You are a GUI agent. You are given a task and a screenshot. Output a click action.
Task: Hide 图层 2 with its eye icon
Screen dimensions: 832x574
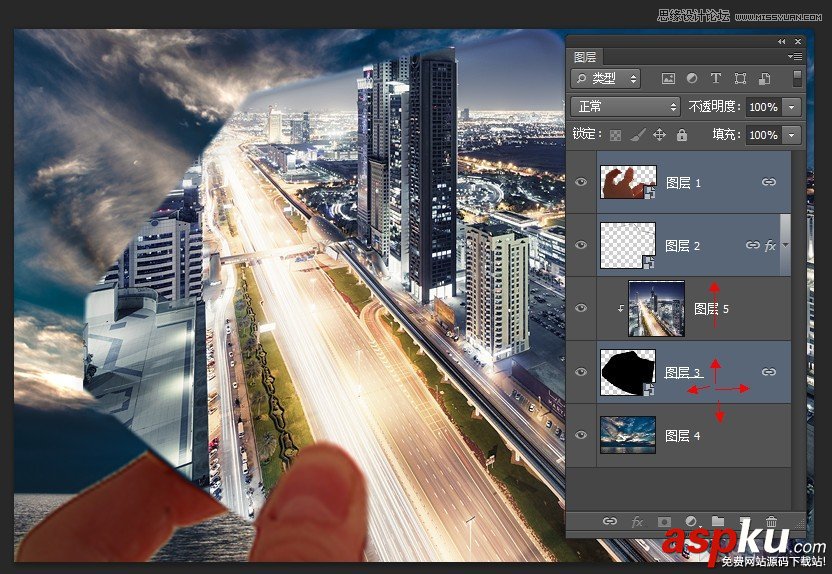point(582,245)
